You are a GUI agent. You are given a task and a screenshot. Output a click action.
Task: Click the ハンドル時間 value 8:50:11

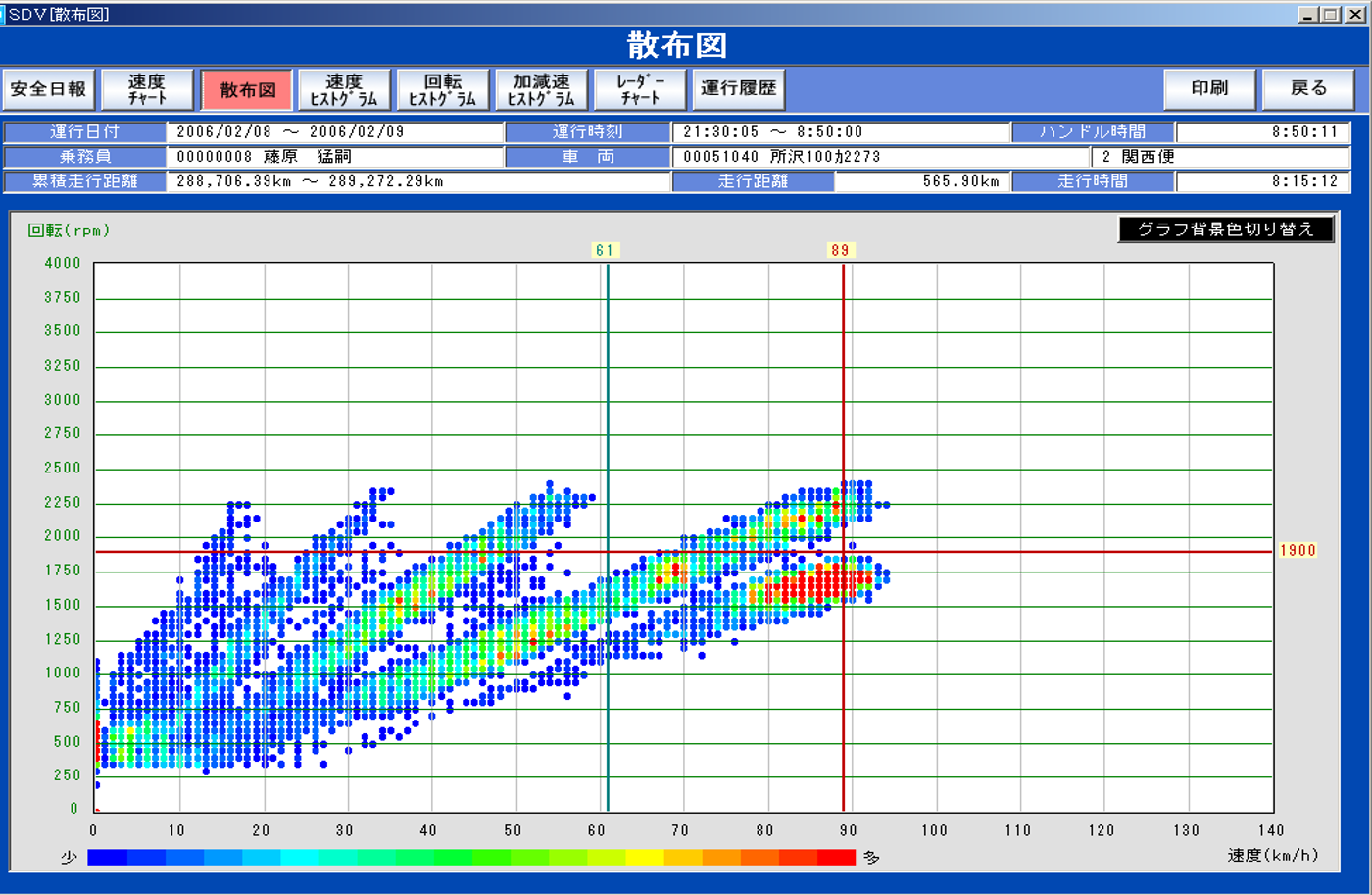point(1263,131)
